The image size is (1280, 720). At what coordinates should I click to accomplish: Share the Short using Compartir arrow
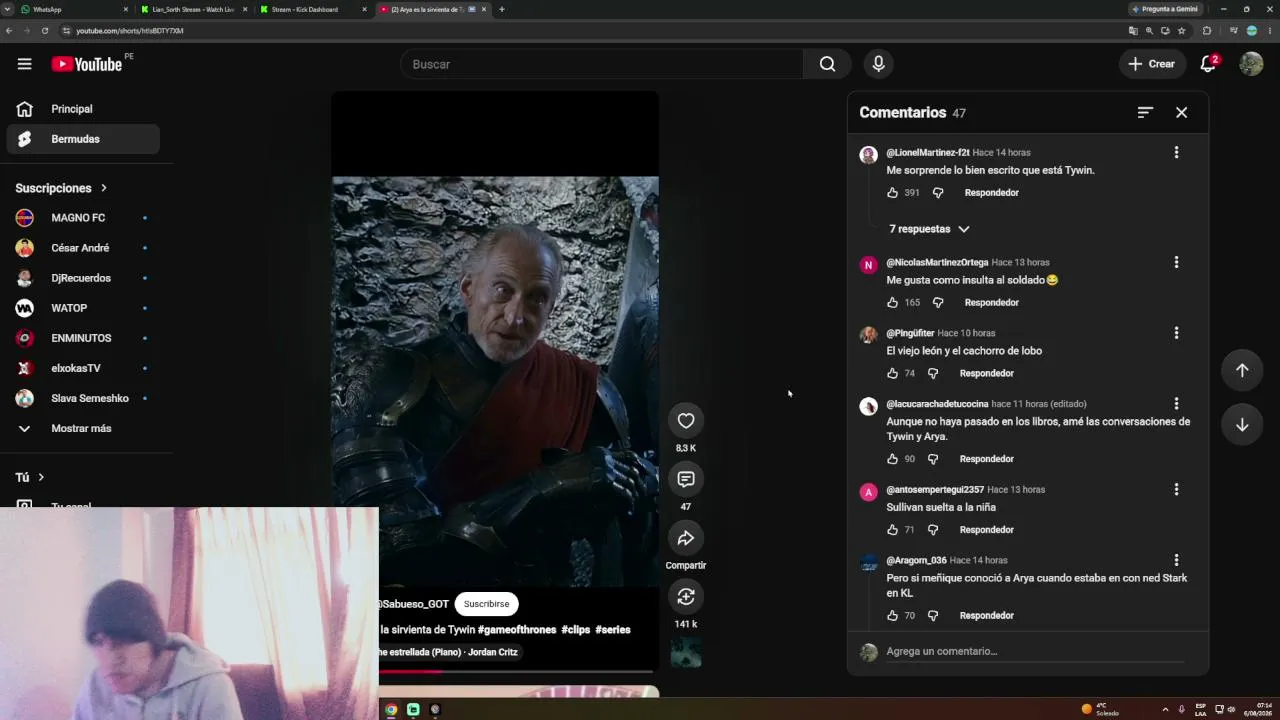(686, 538)
